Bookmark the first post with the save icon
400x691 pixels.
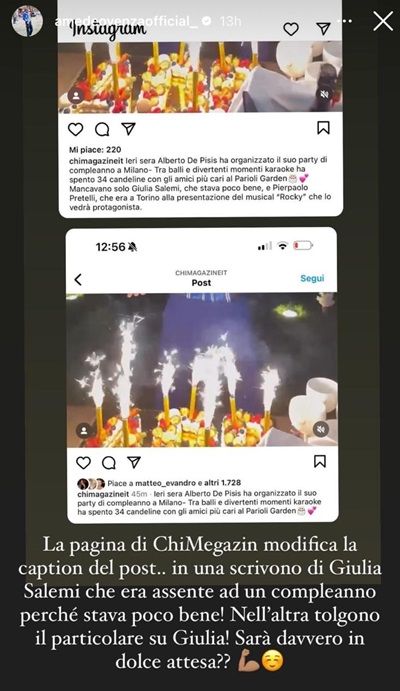pos(323,128)
